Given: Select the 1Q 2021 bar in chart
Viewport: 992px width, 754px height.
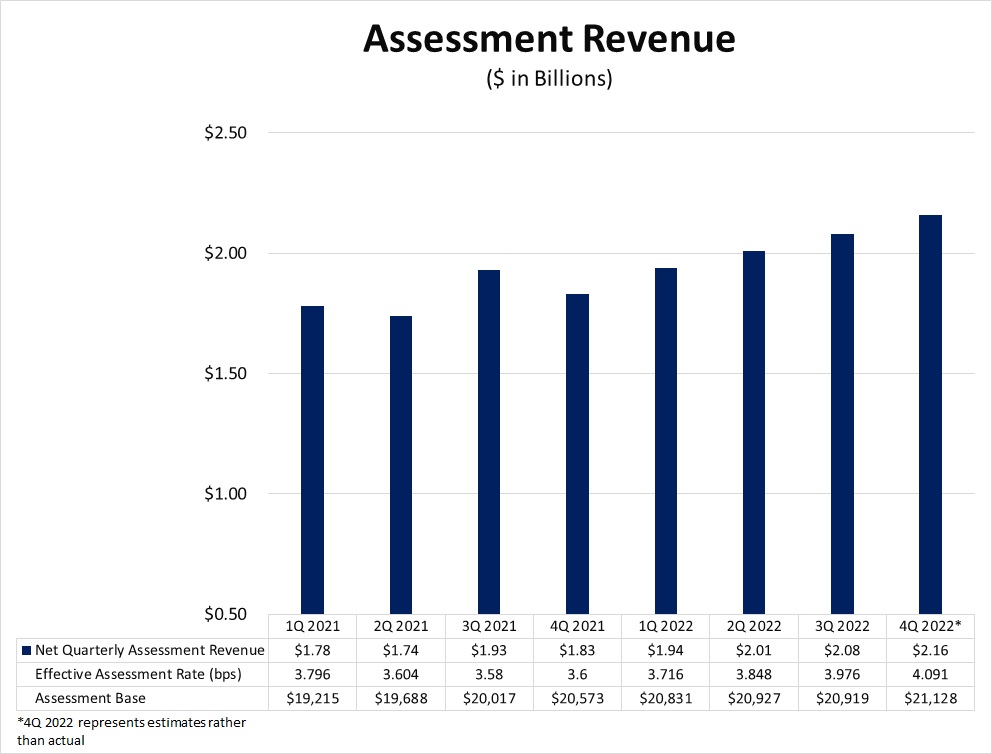Looking at the screenshot, I should tap(312, 460).
